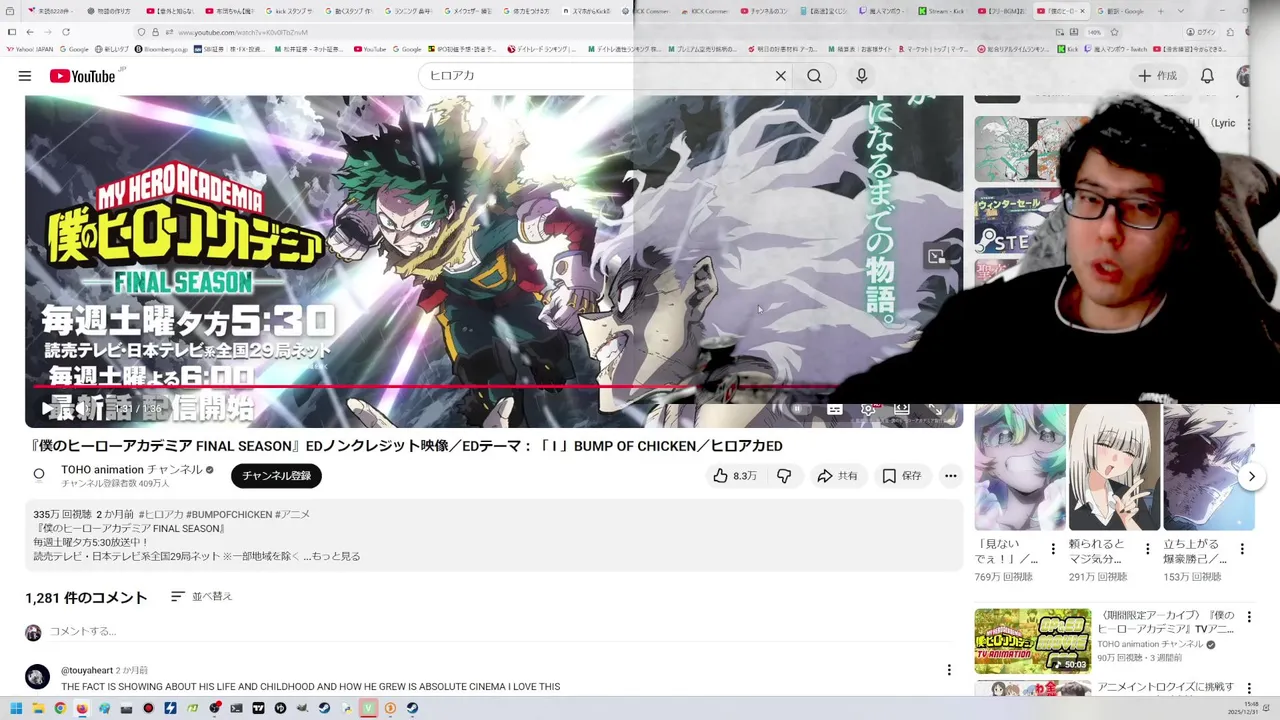Dislike the video with thumbs down
Image resolution: width=1280 pixels, height=720 pixels.
(784, 476)
